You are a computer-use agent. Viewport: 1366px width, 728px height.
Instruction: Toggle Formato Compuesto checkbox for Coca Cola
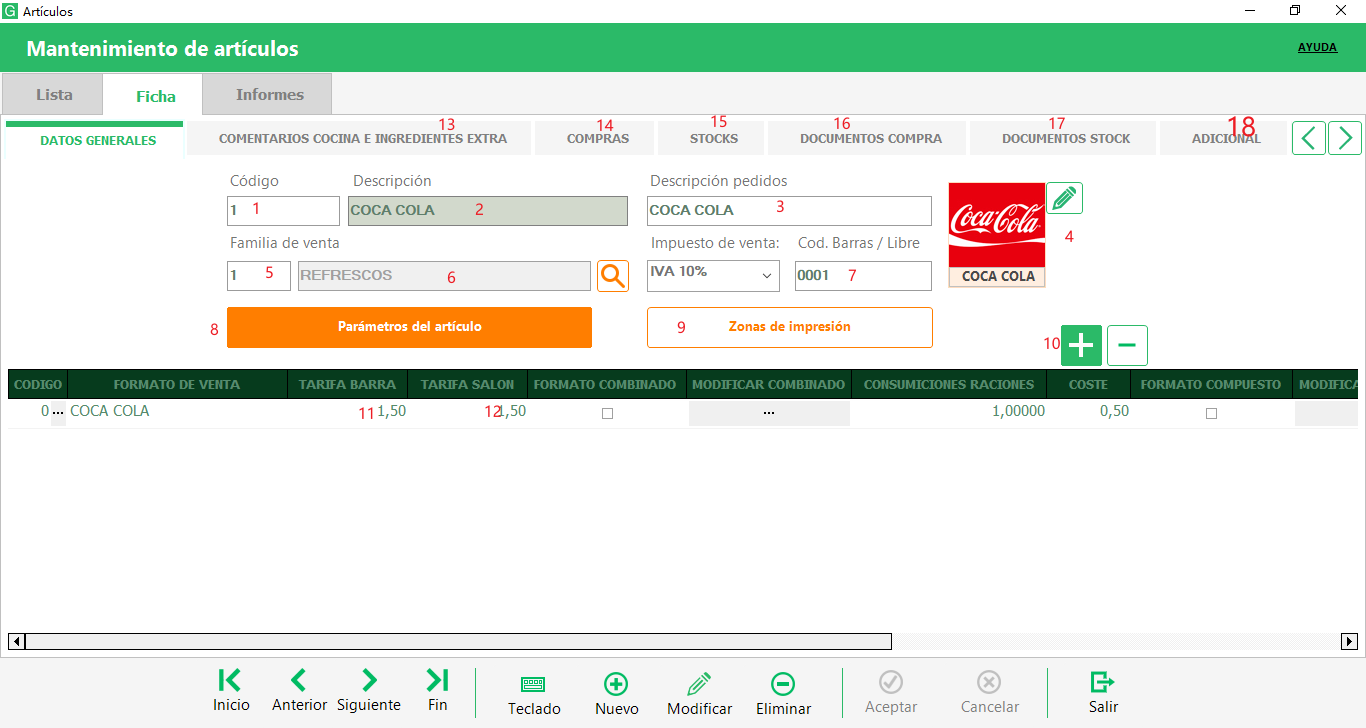(1211, 413)
